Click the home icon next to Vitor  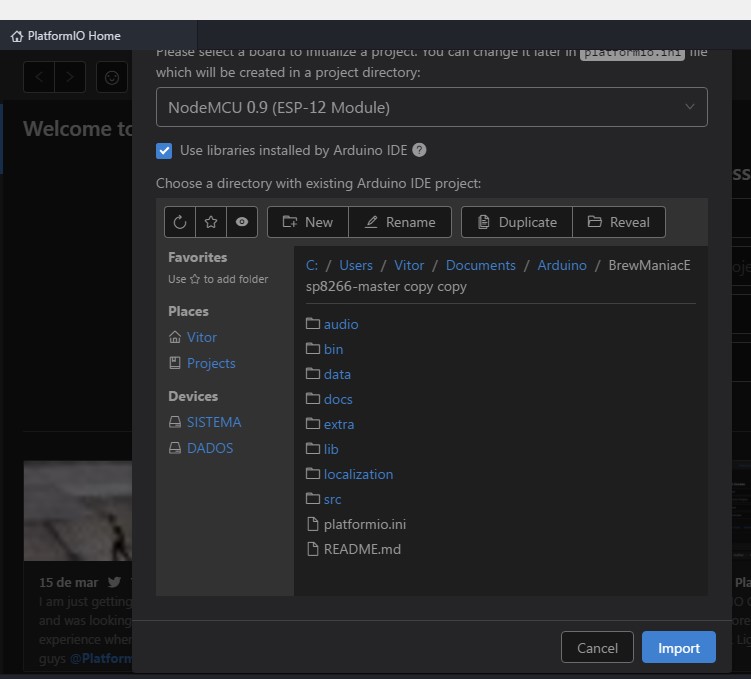coord(175,337)
